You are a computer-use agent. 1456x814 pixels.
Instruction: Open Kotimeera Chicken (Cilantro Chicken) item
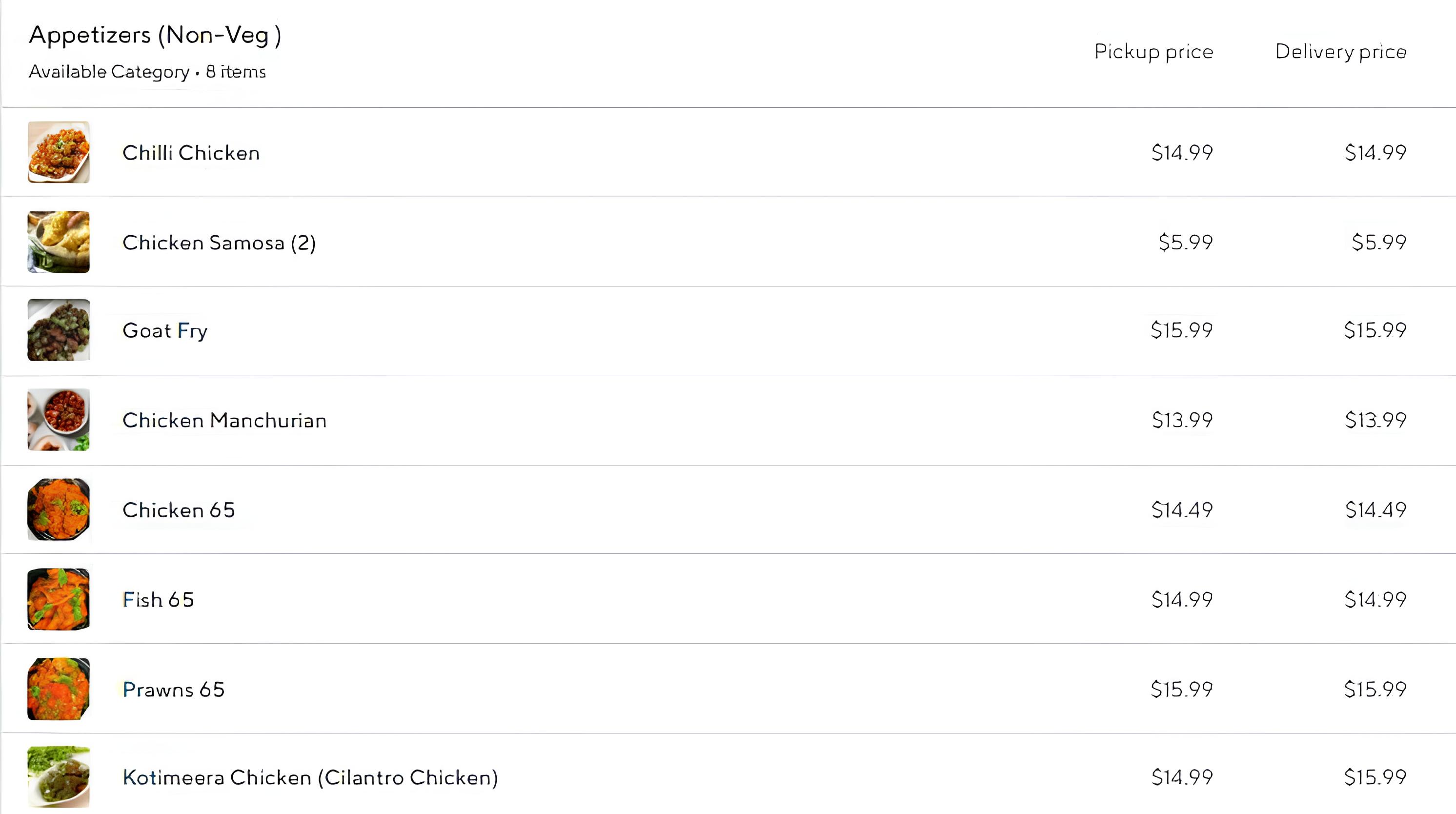point(310,778)
